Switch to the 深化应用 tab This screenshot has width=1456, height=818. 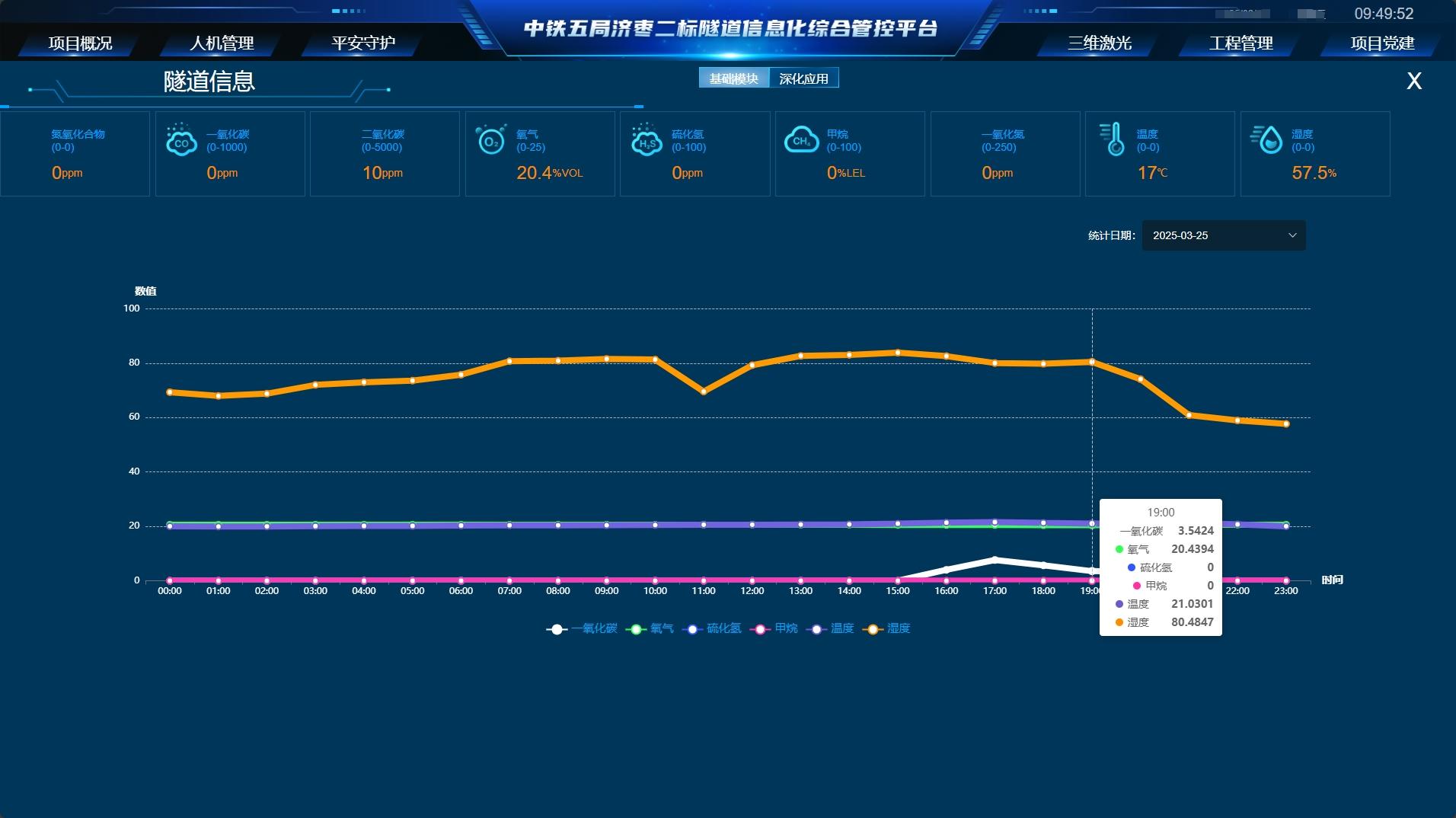tap(803, 78)
